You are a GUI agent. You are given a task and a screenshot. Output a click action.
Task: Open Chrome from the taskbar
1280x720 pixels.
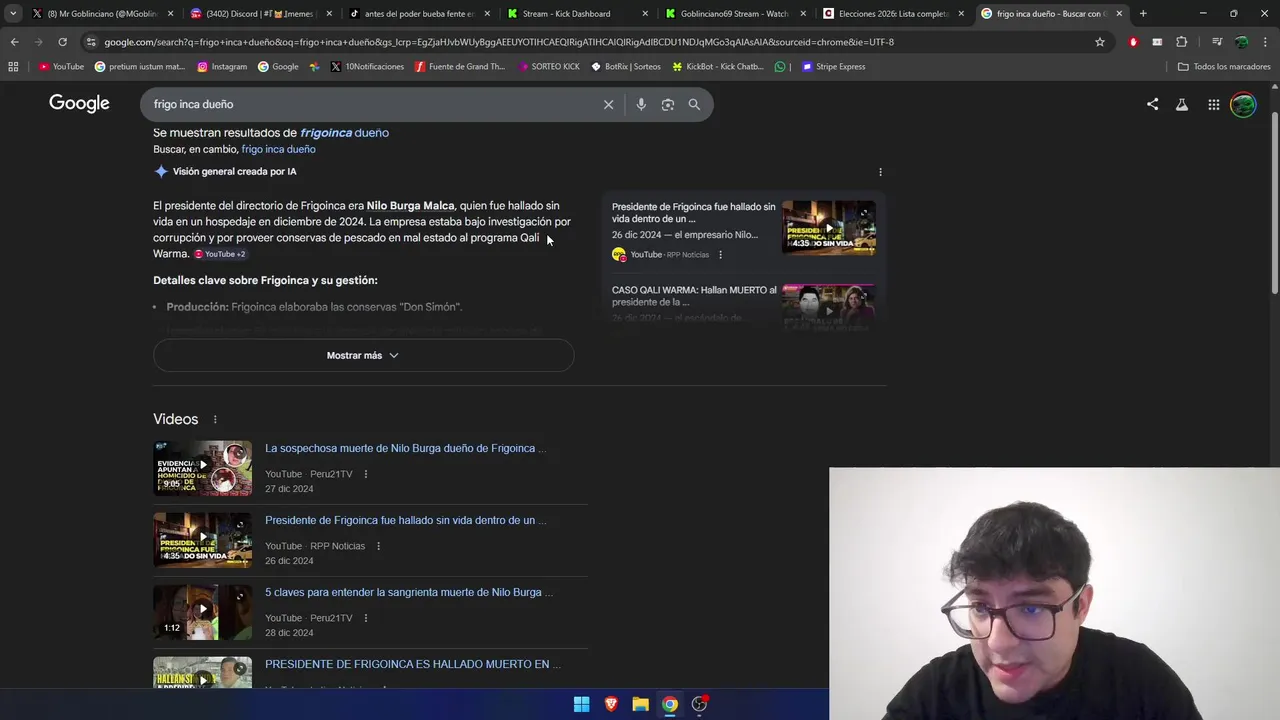pyautogui.click(x=670, y=704)
